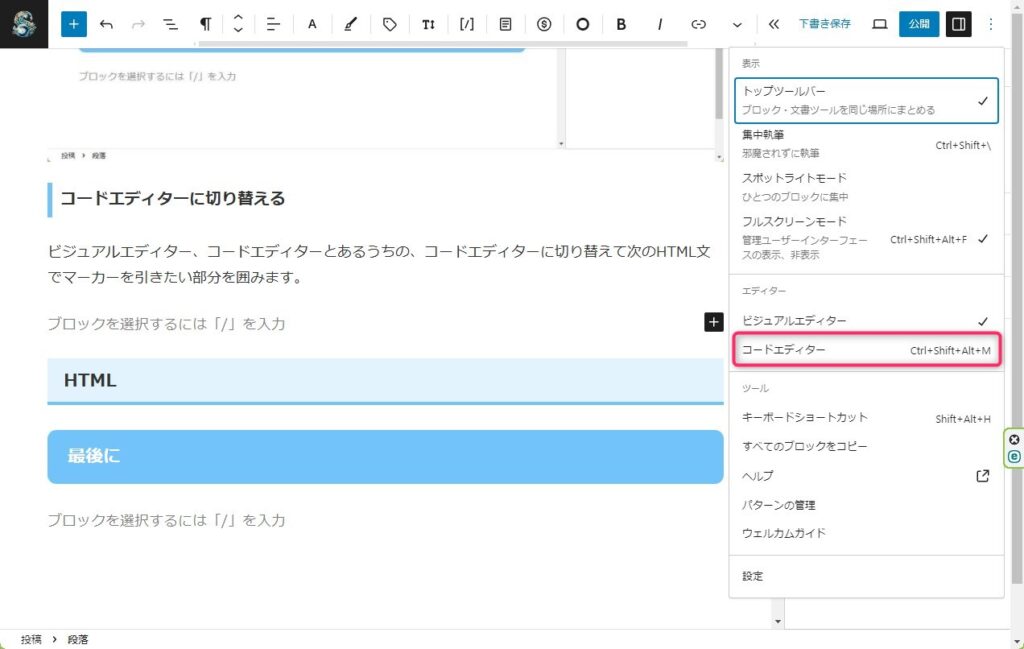Open キーボードショートカット menu item

[866, 418]
